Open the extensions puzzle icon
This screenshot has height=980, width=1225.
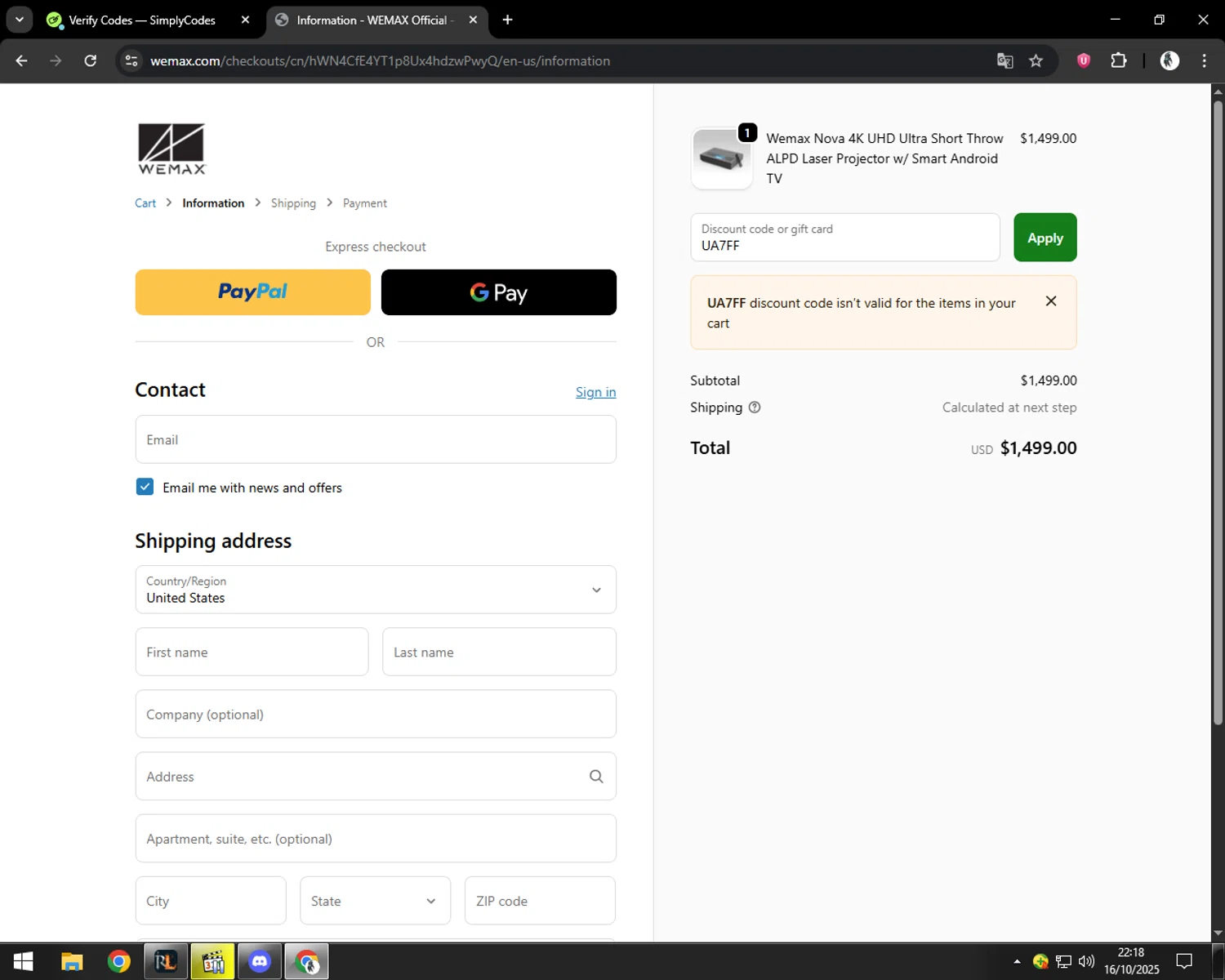pos(1119,60)
